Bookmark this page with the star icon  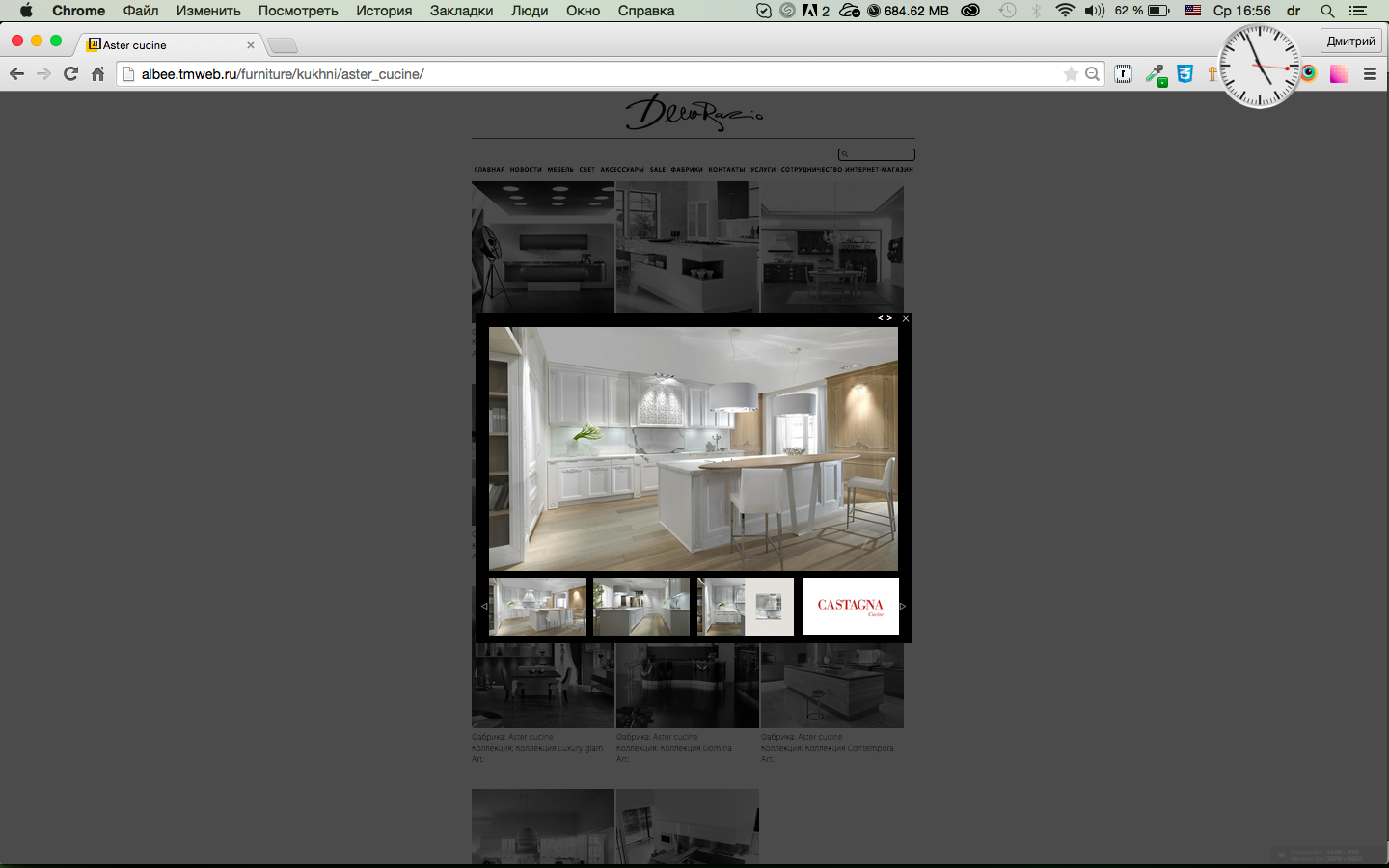pos(1071,74)
